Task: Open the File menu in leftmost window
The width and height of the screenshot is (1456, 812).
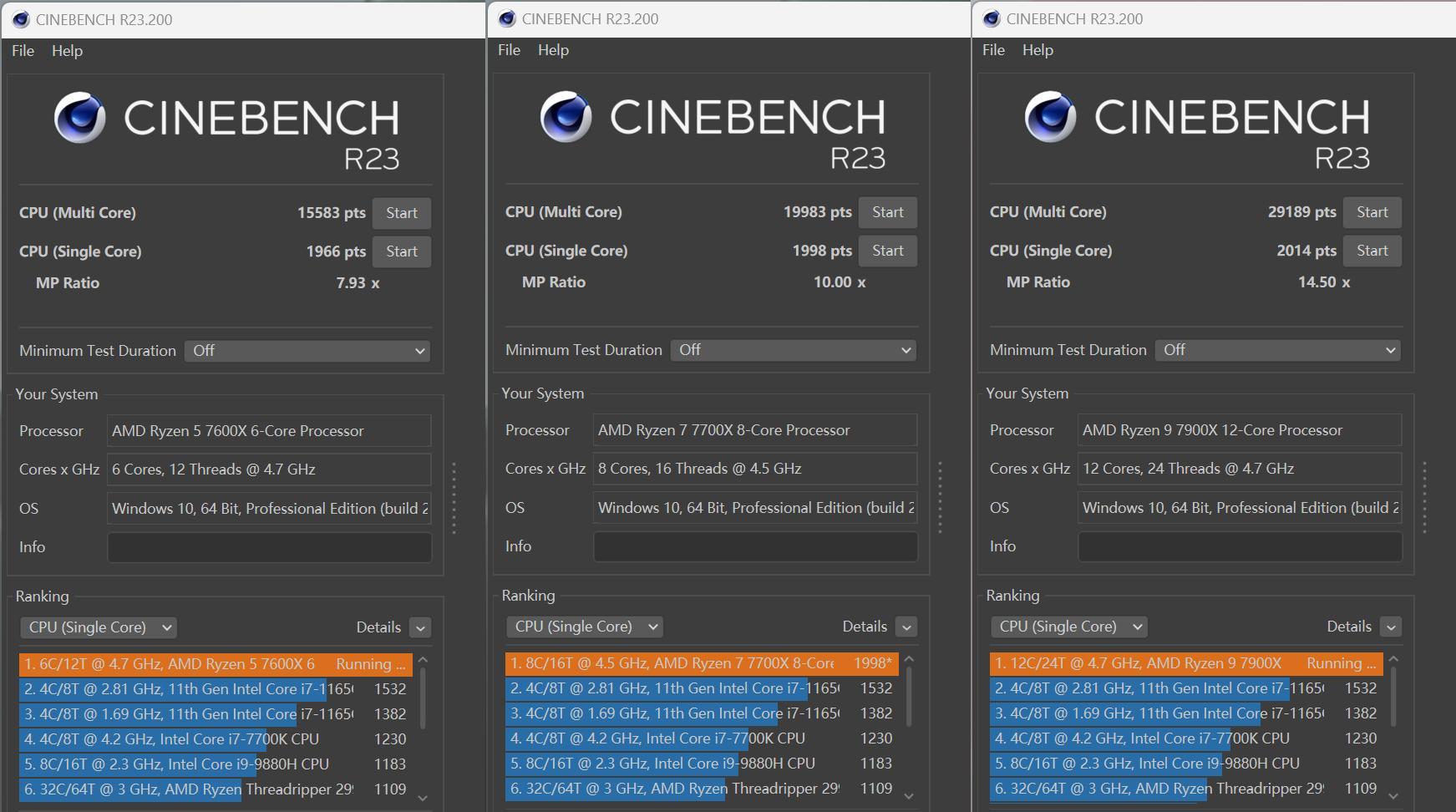Action: 22,50
